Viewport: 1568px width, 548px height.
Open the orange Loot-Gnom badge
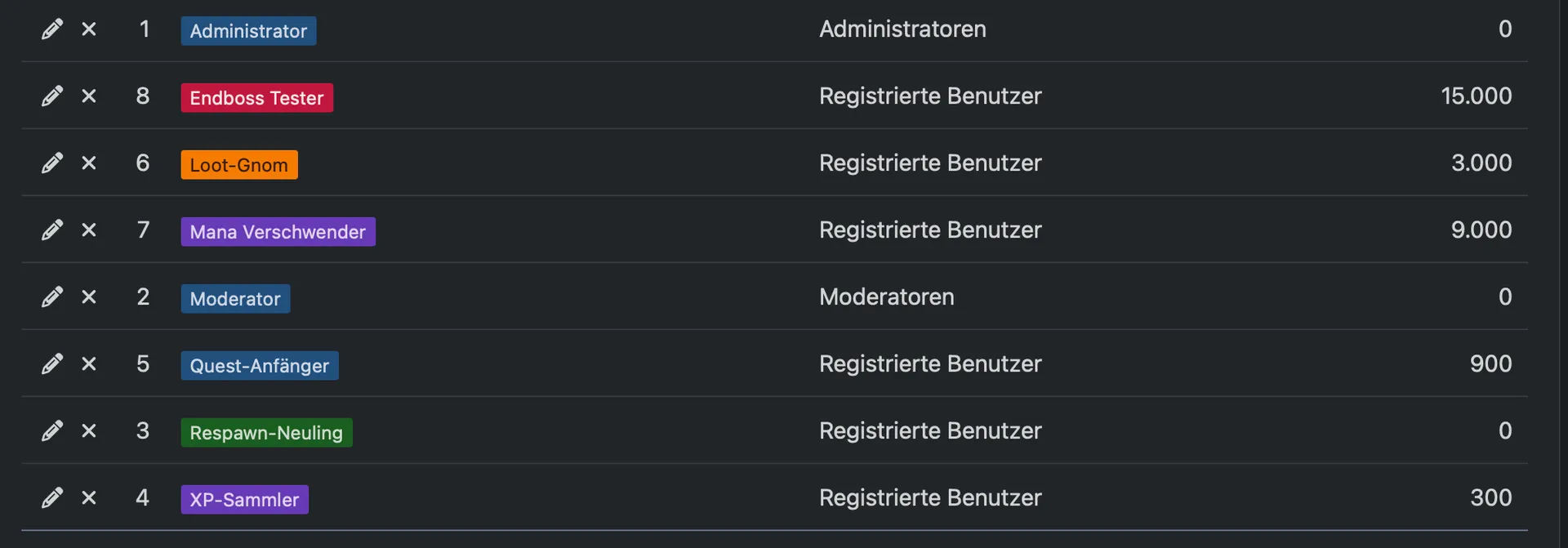(238, 165)
